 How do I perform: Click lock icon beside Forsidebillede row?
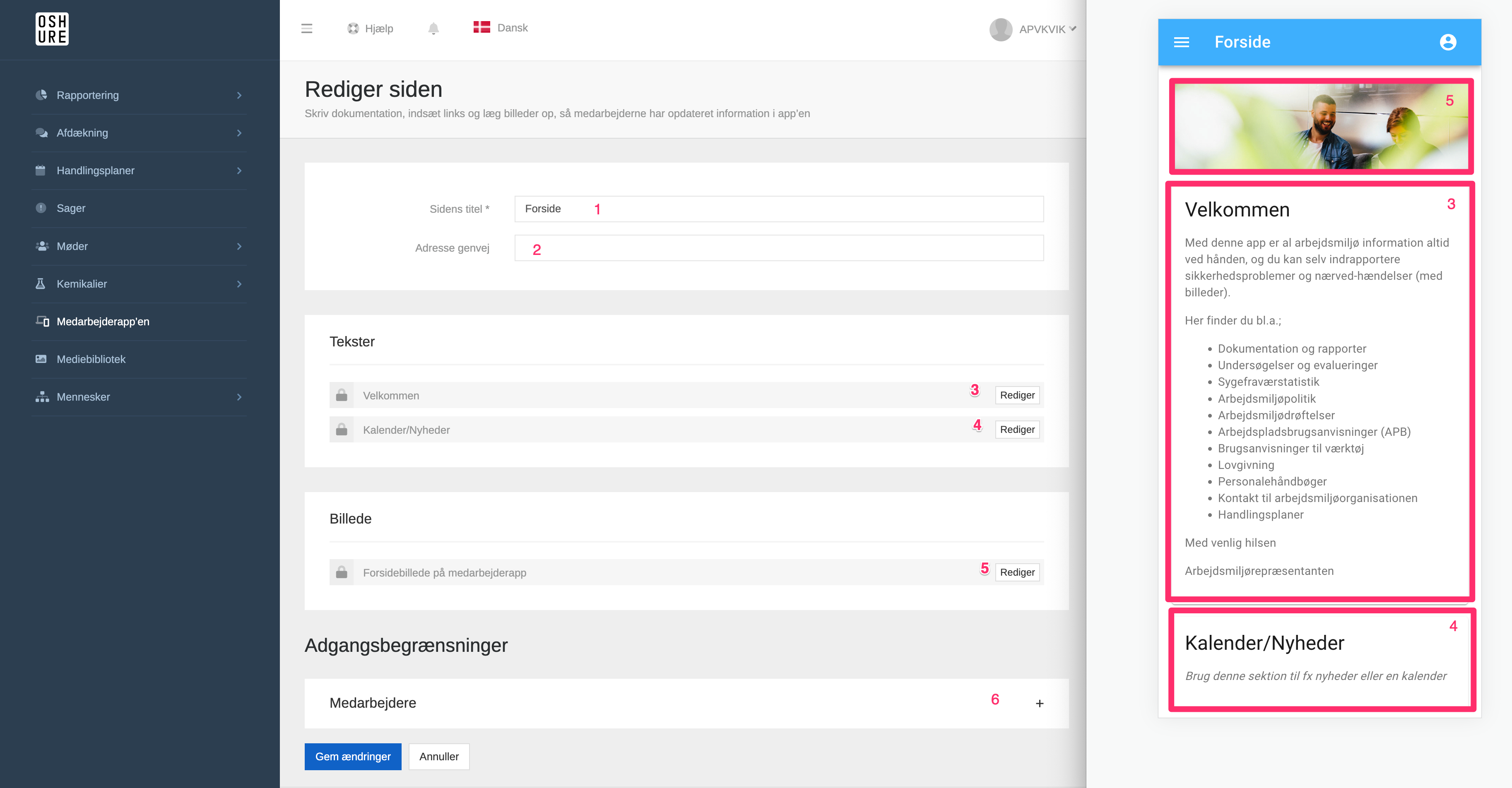(342, 573)
